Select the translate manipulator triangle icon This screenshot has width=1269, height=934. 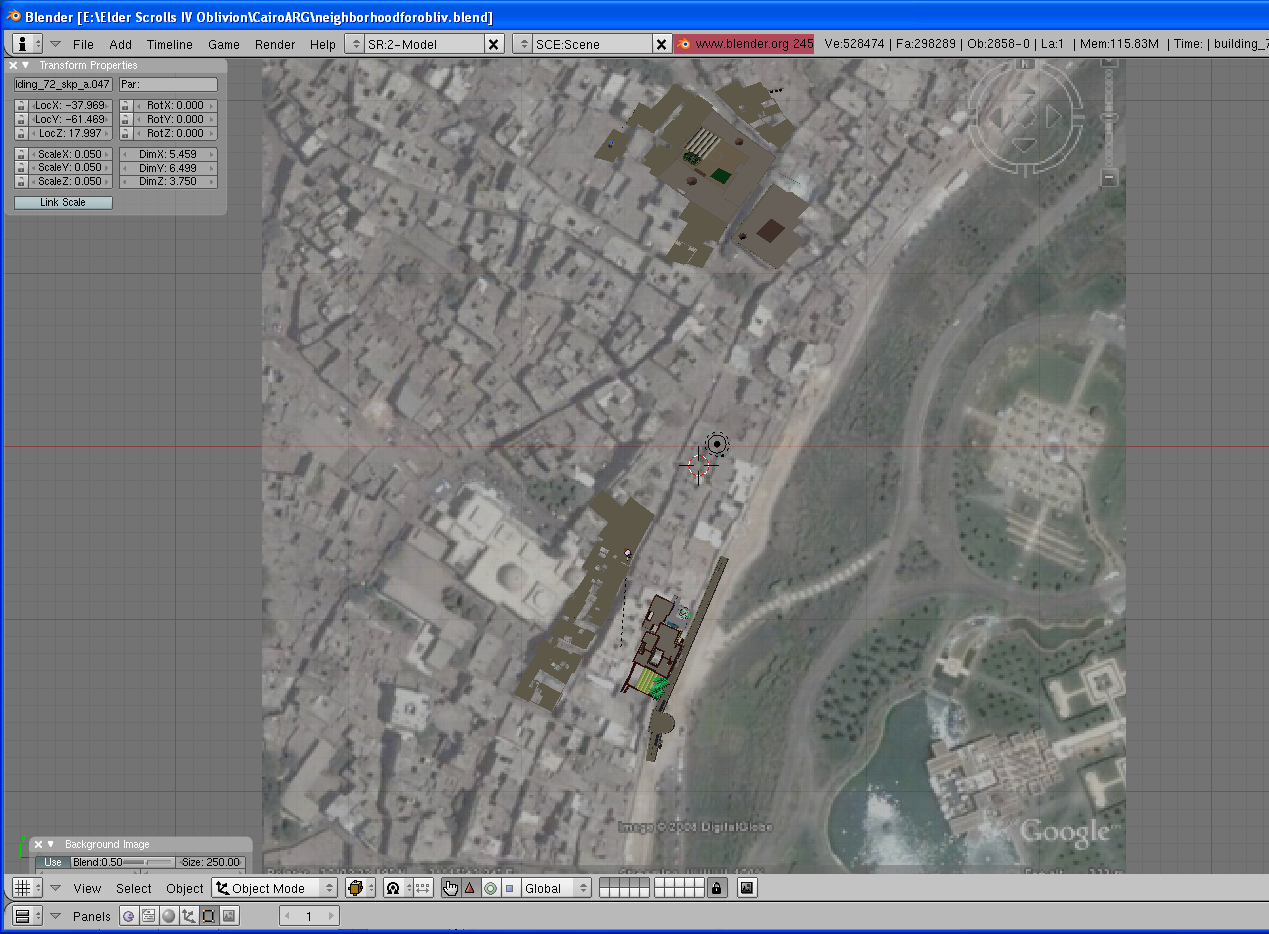(x=469, y=888)
